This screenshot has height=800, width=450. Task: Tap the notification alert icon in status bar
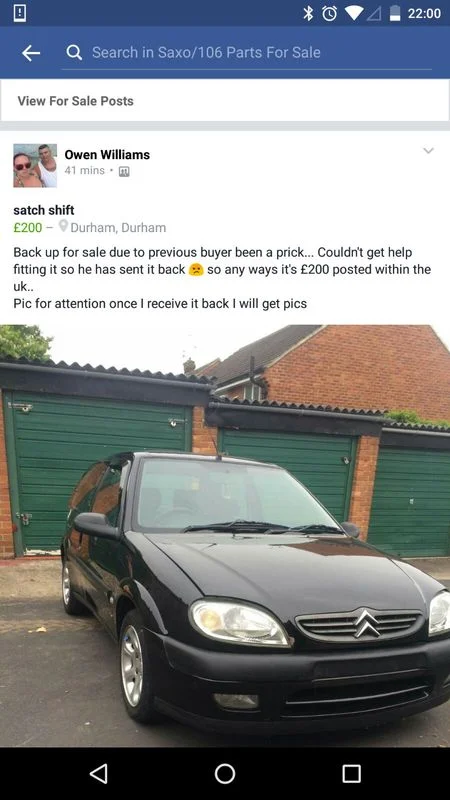click(19, 13)
